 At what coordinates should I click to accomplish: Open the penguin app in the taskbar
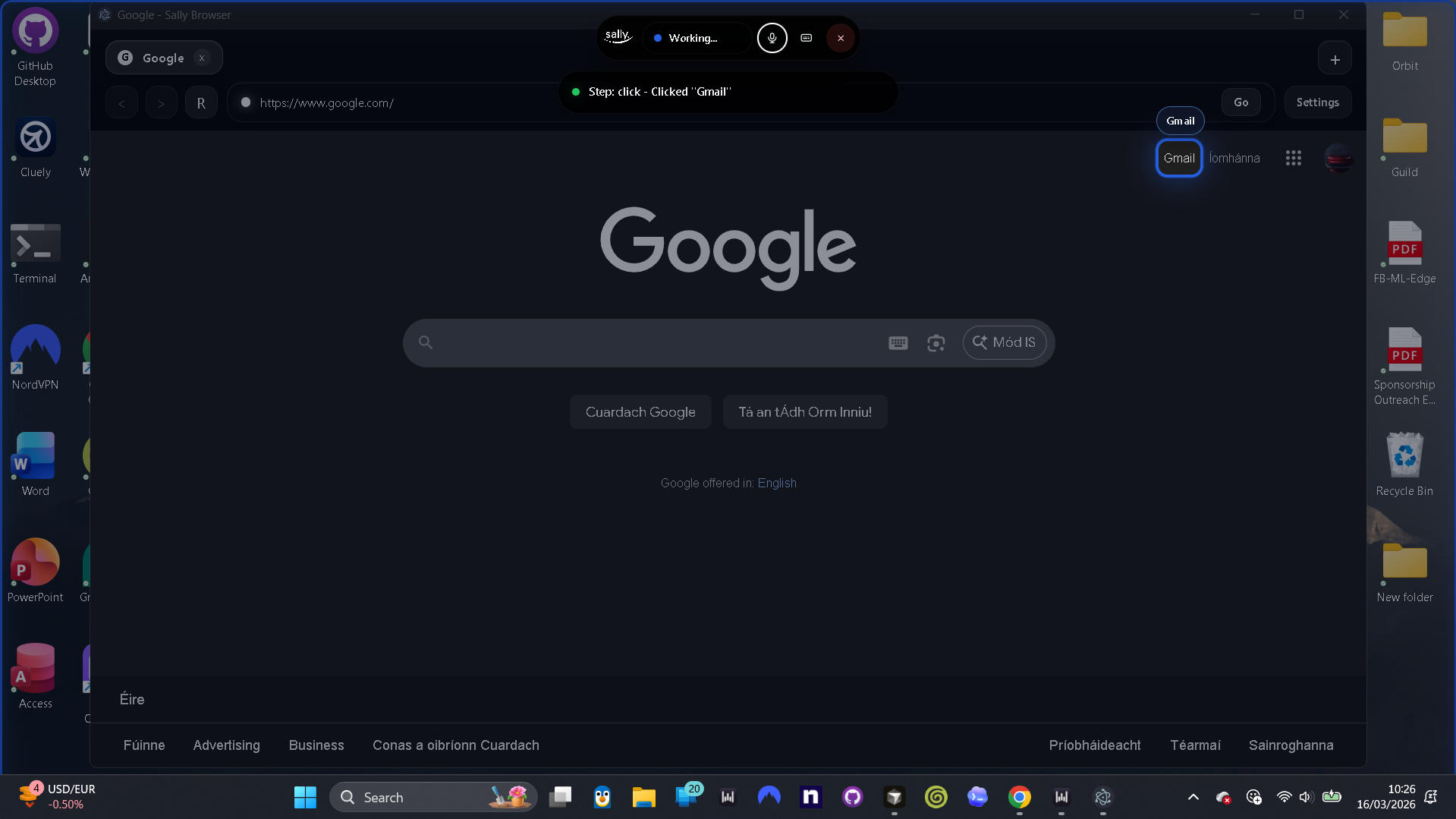pos(602,797)
